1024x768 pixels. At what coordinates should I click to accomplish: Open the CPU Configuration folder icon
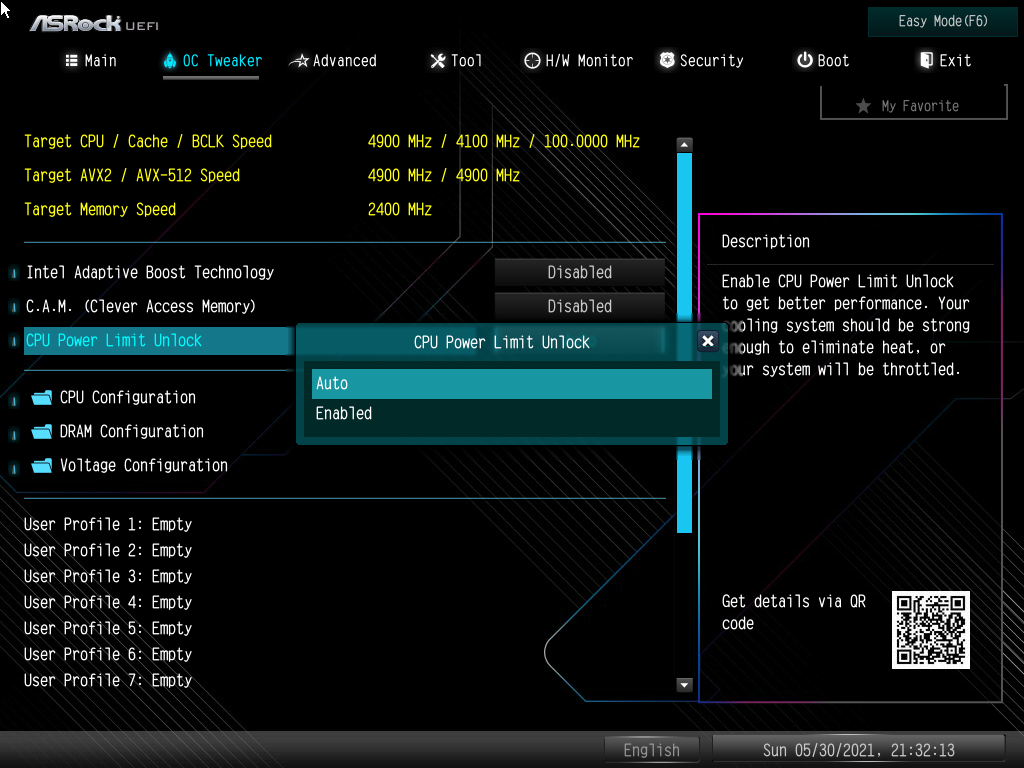tap(41, 398)
